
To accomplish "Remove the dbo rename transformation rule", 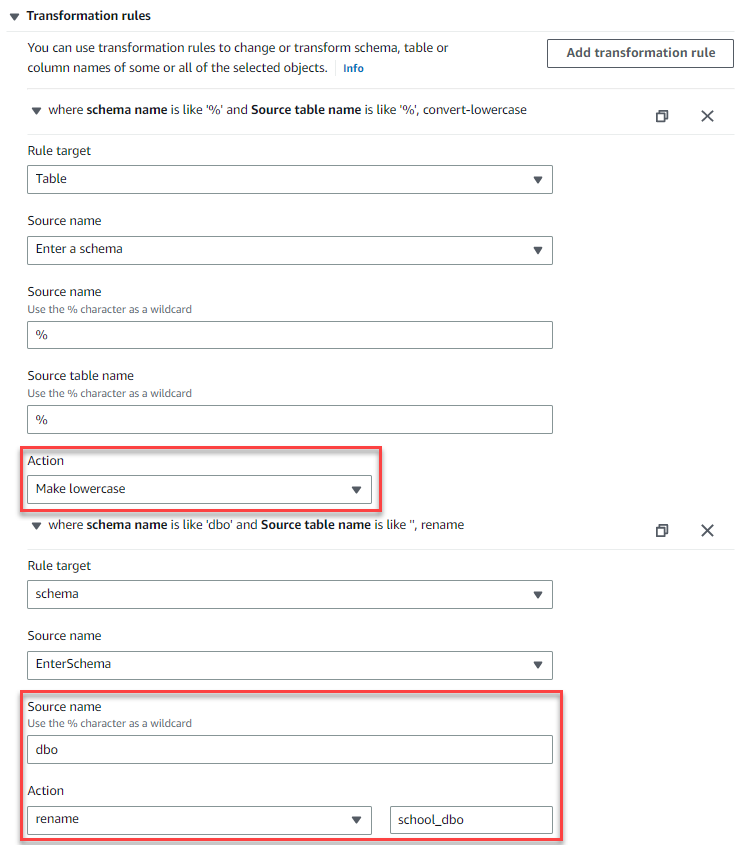I will [x=707, y=531].
